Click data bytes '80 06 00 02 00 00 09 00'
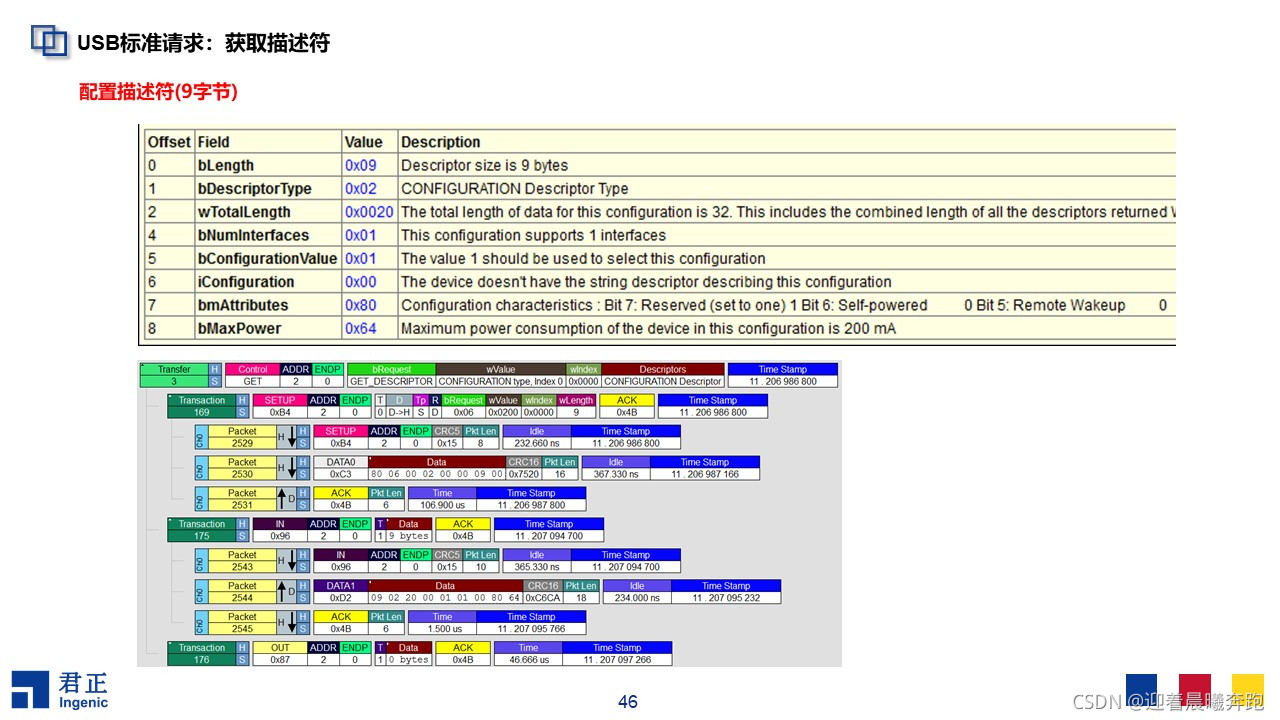Viewport: 1280px width, 720px height. [x=437, y=474]
